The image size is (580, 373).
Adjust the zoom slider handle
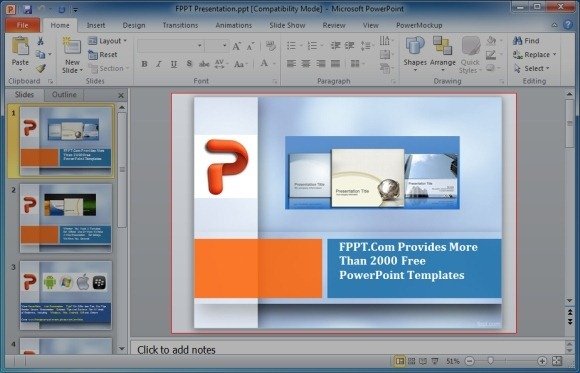[x=490, y=360]
